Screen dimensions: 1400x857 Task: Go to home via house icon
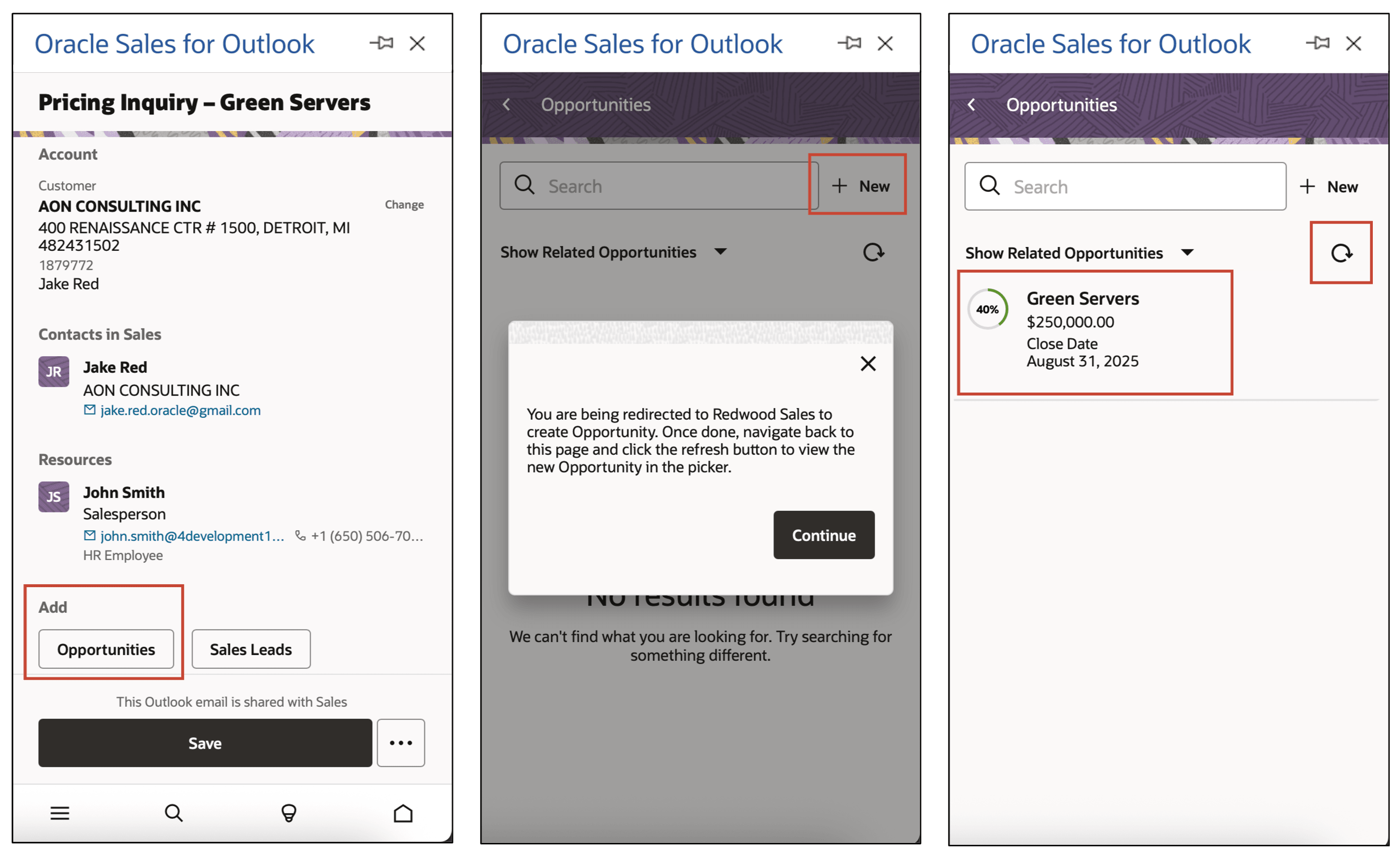[403, 813]
